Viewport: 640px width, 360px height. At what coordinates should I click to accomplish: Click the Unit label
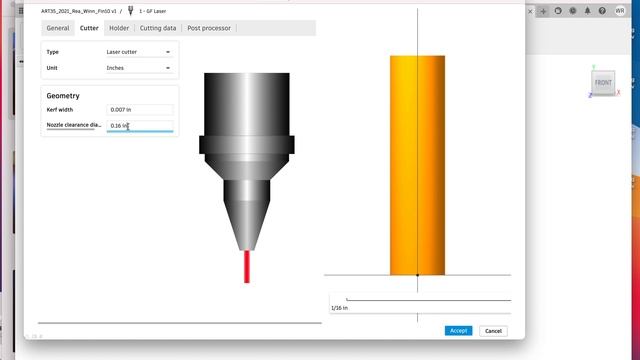point(52,68)
